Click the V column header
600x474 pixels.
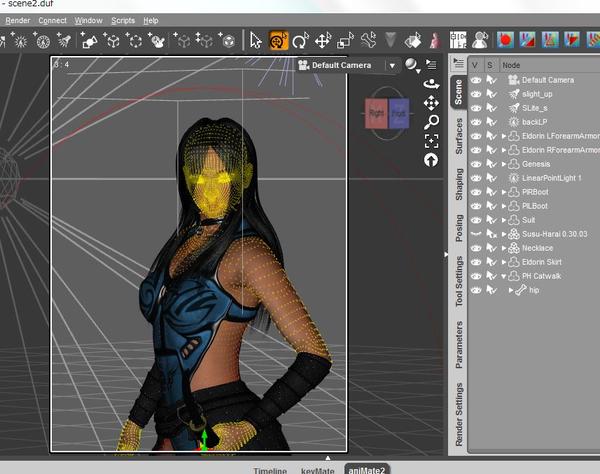pos(475,65)
